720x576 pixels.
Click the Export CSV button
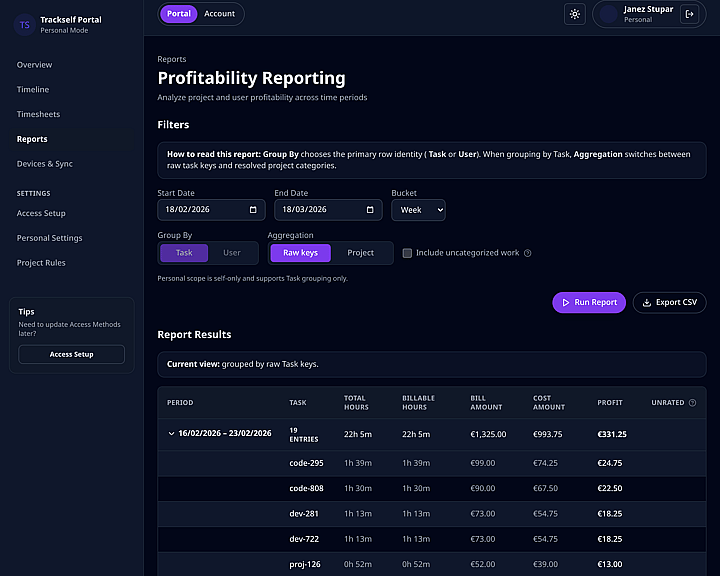(x=669, y=303)
